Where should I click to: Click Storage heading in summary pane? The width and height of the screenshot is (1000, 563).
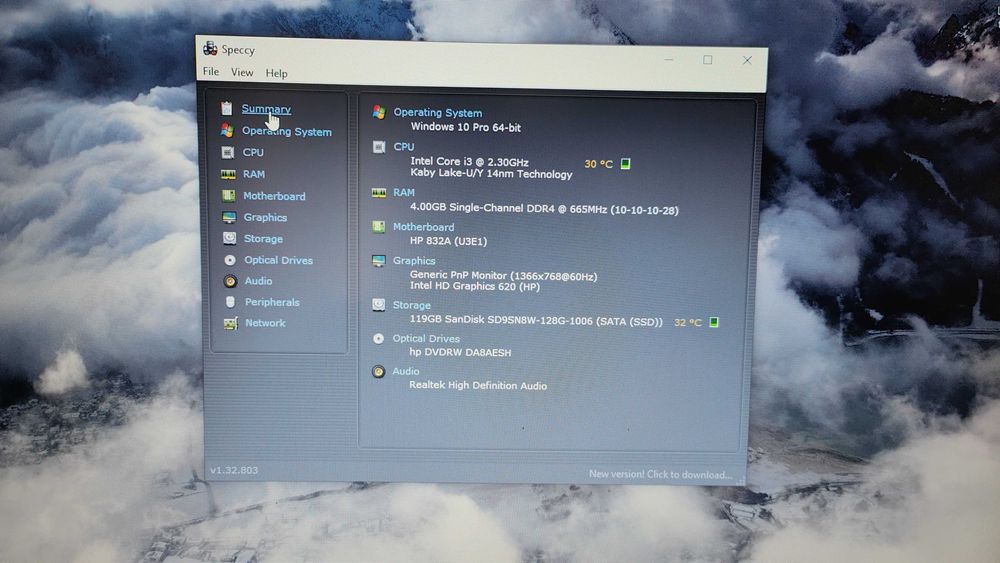pyautogui.click(x=411, y=305)
